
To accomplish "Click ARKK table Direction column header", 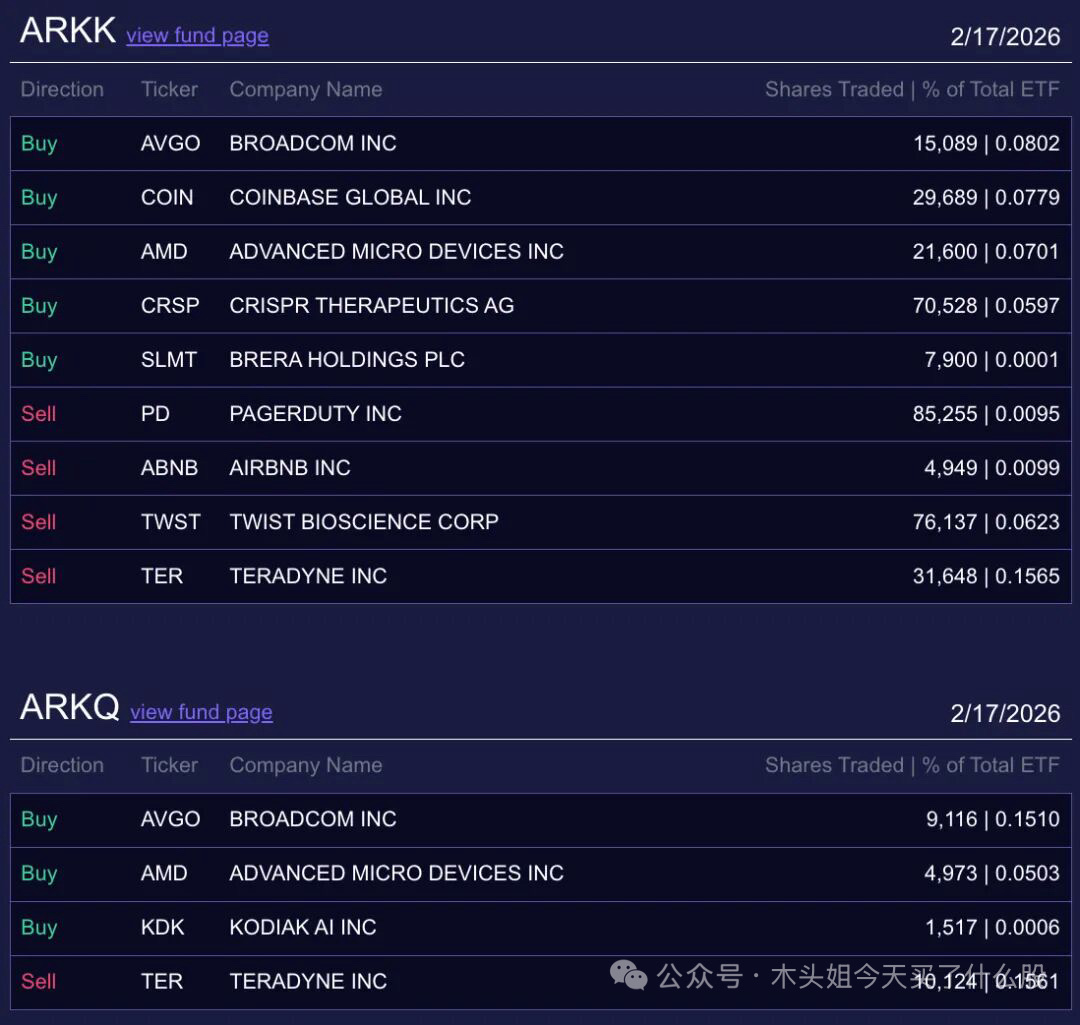I will point(62,89).
